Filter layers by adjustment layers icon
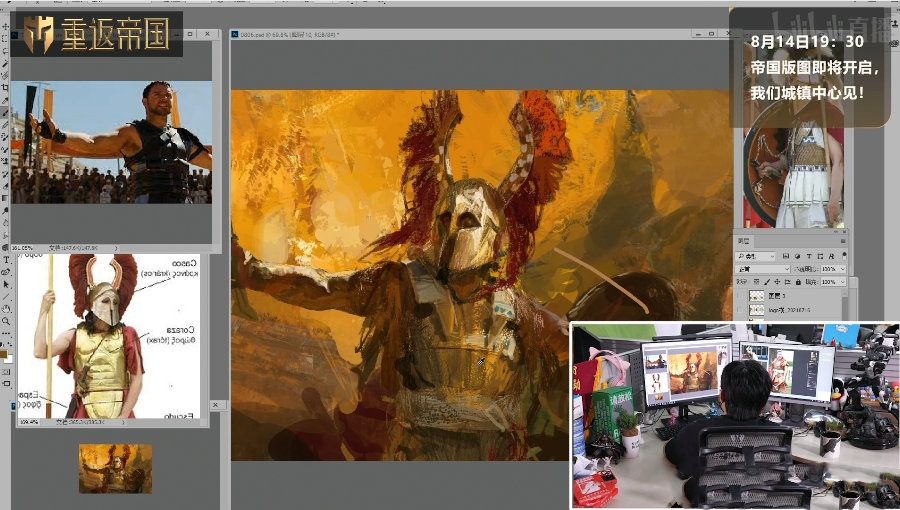The width and height of the screenshot is (900, 510). click(797, 256)
